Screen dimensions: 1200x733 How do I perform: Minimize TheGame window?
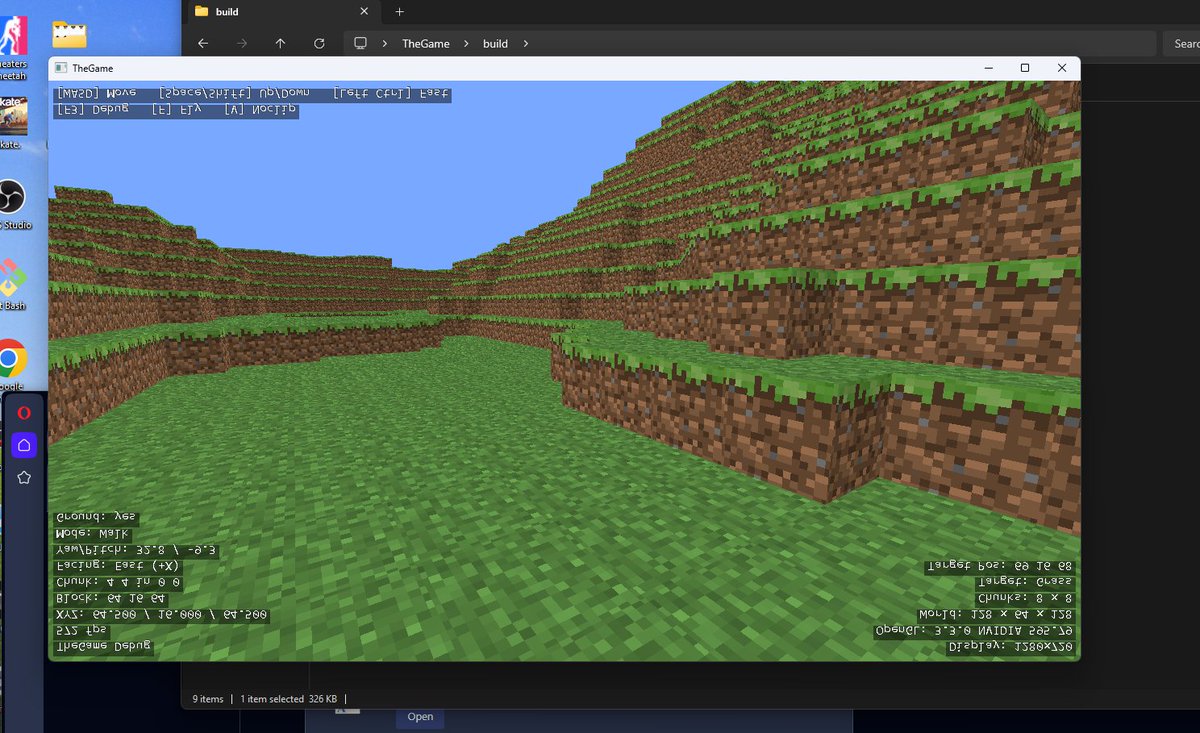(x=988, y=68)
